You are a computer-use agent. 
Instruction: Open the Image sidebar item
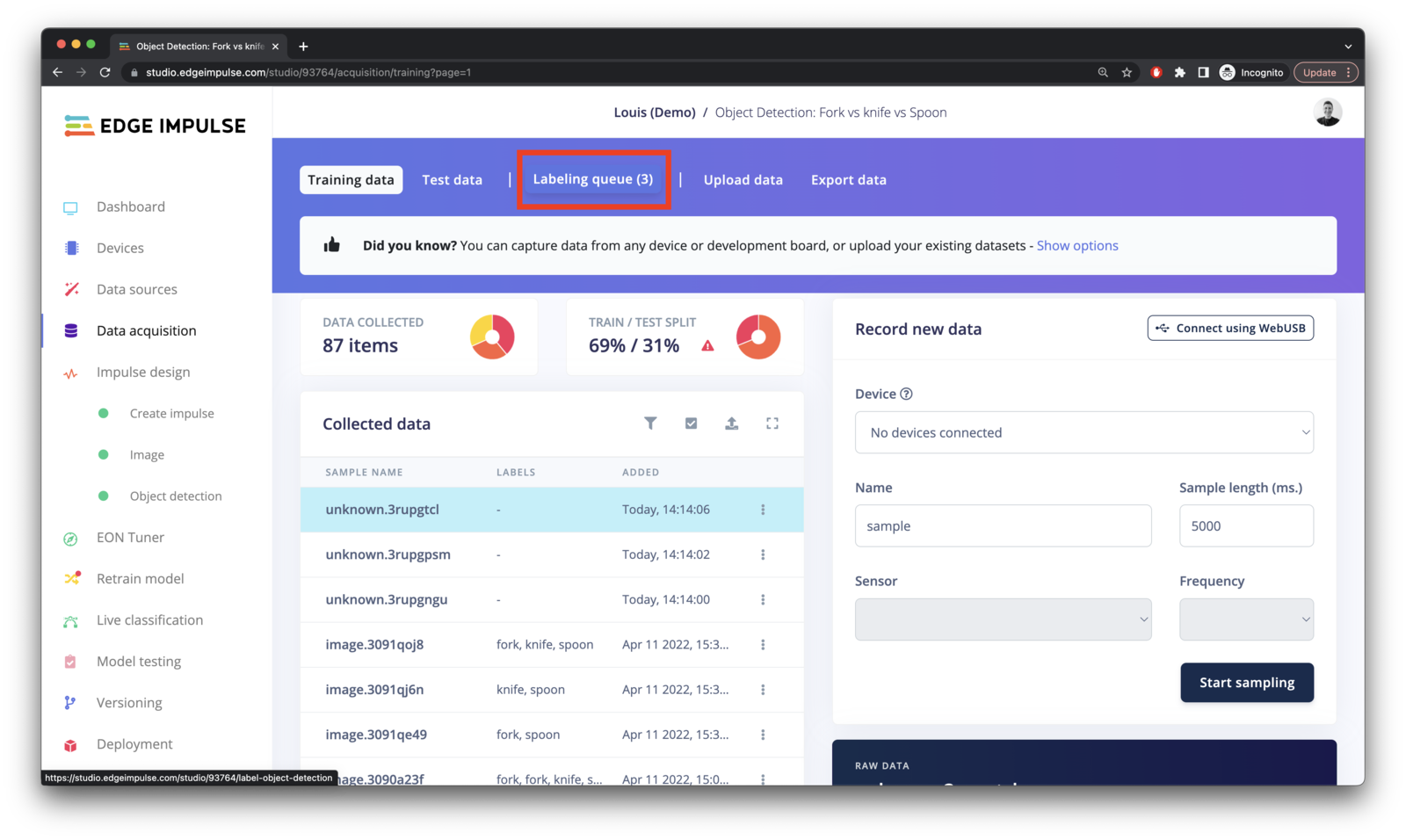click(147, 454)
